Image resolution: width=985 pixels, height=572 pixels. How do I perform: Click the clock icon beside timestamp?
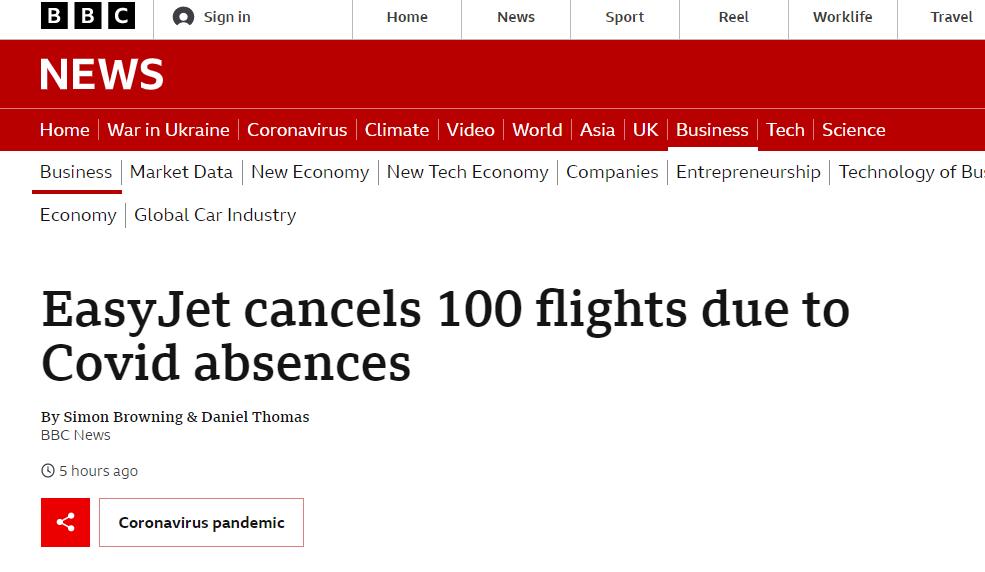(x=47, y=471)
